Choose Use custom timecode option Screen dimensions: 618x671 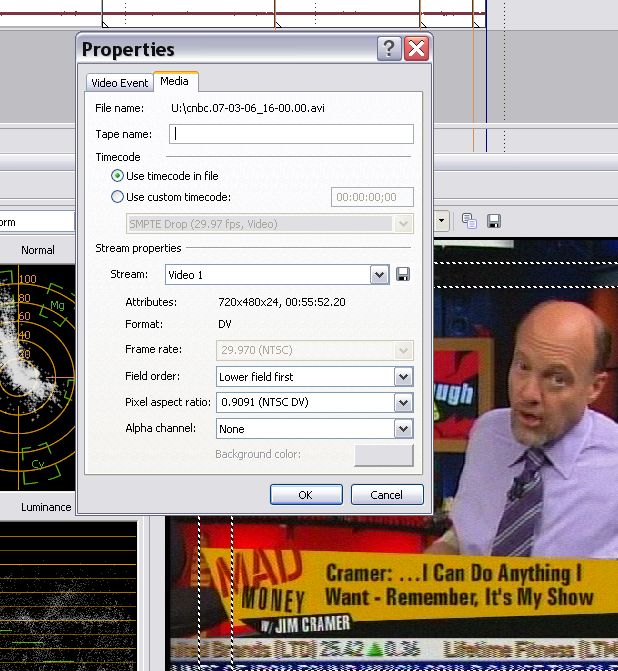[x=171, y=197]
